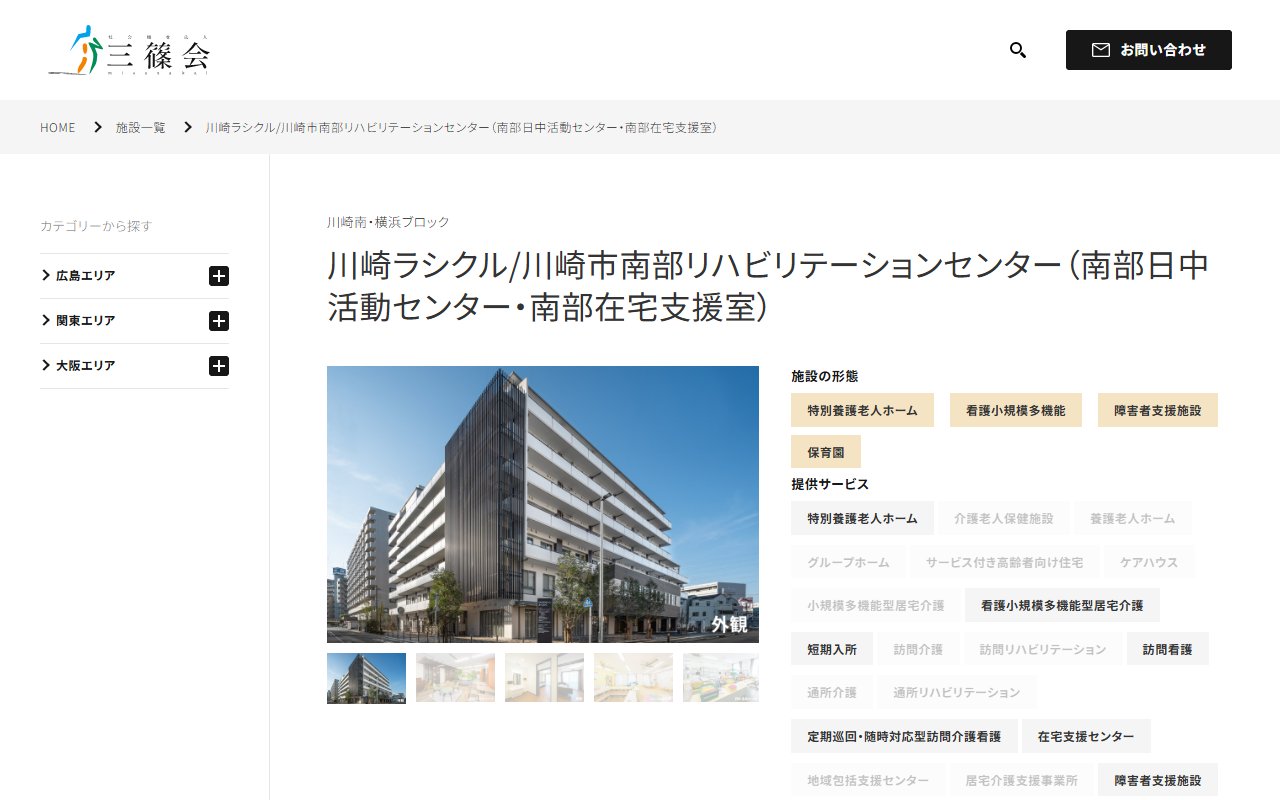Click the 通所介護 service tag
The height and width of the screenshot is (800, 1280).
(832, 692)
